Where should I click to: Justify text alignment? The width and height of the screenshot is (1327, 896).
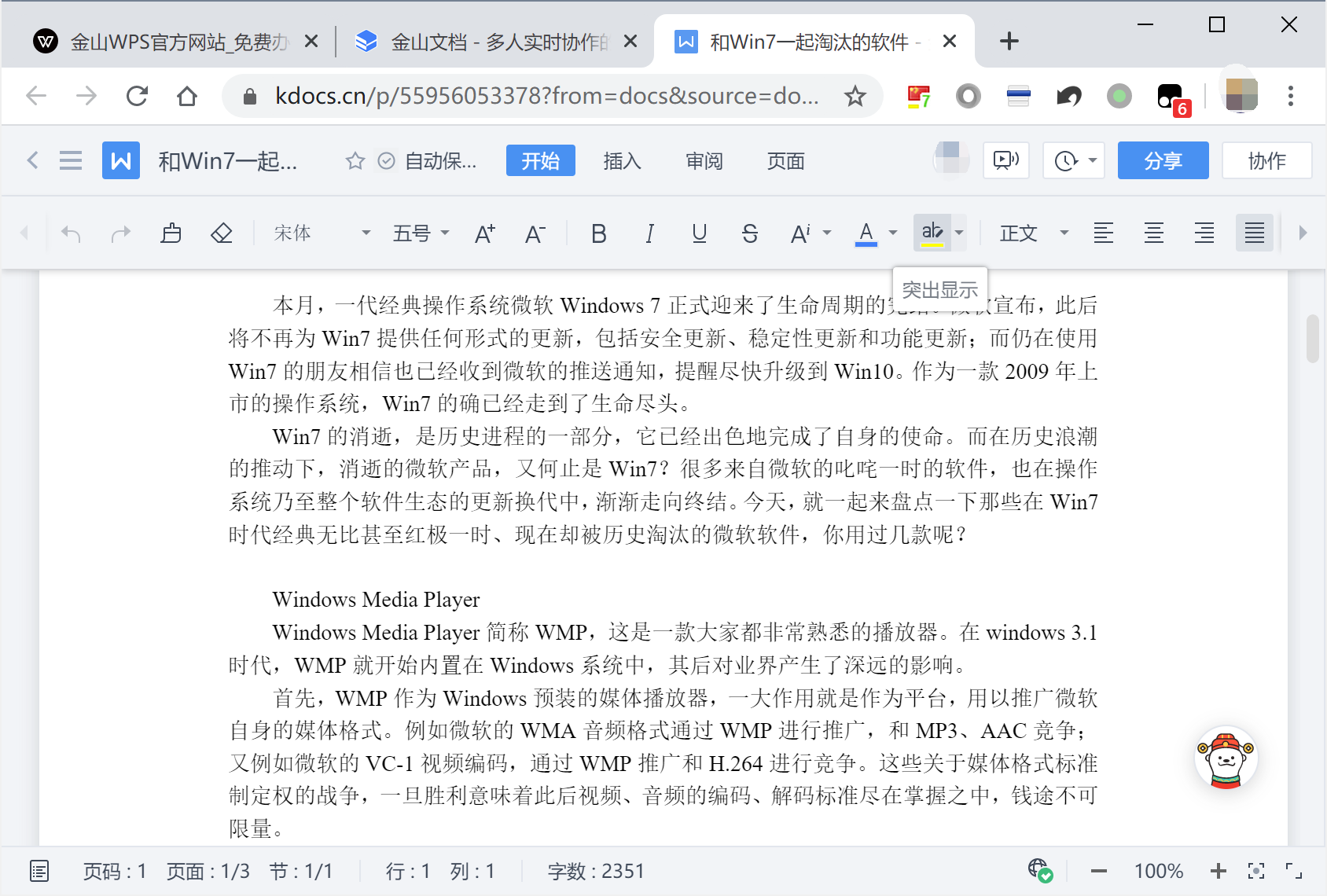[x=1255, y=233]
